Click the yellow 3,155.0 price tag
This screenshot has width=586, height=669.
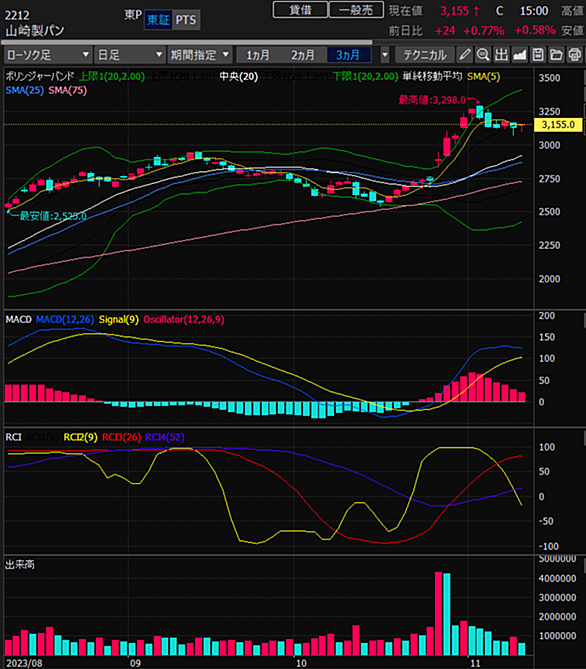click(558, 125)
